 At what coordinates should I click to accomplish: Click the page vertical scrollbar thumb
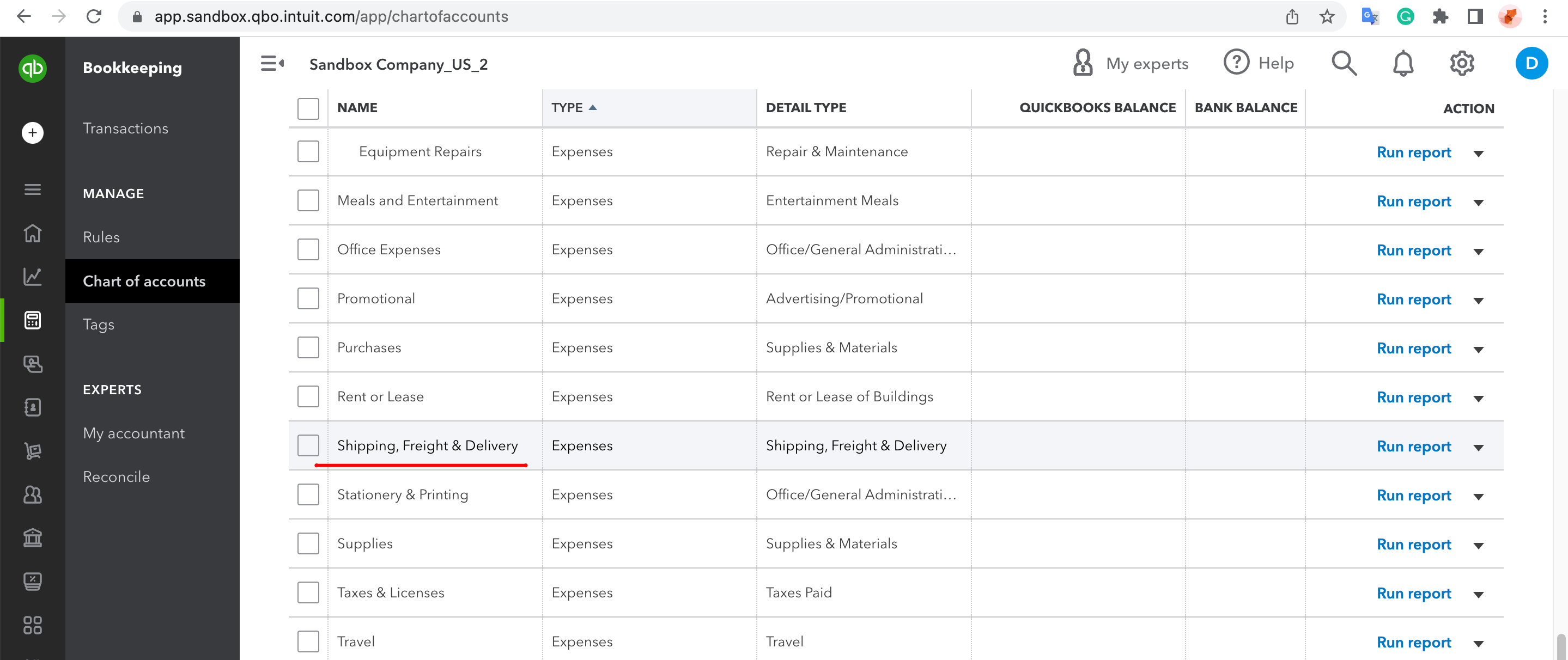[x=1561, y=646]
